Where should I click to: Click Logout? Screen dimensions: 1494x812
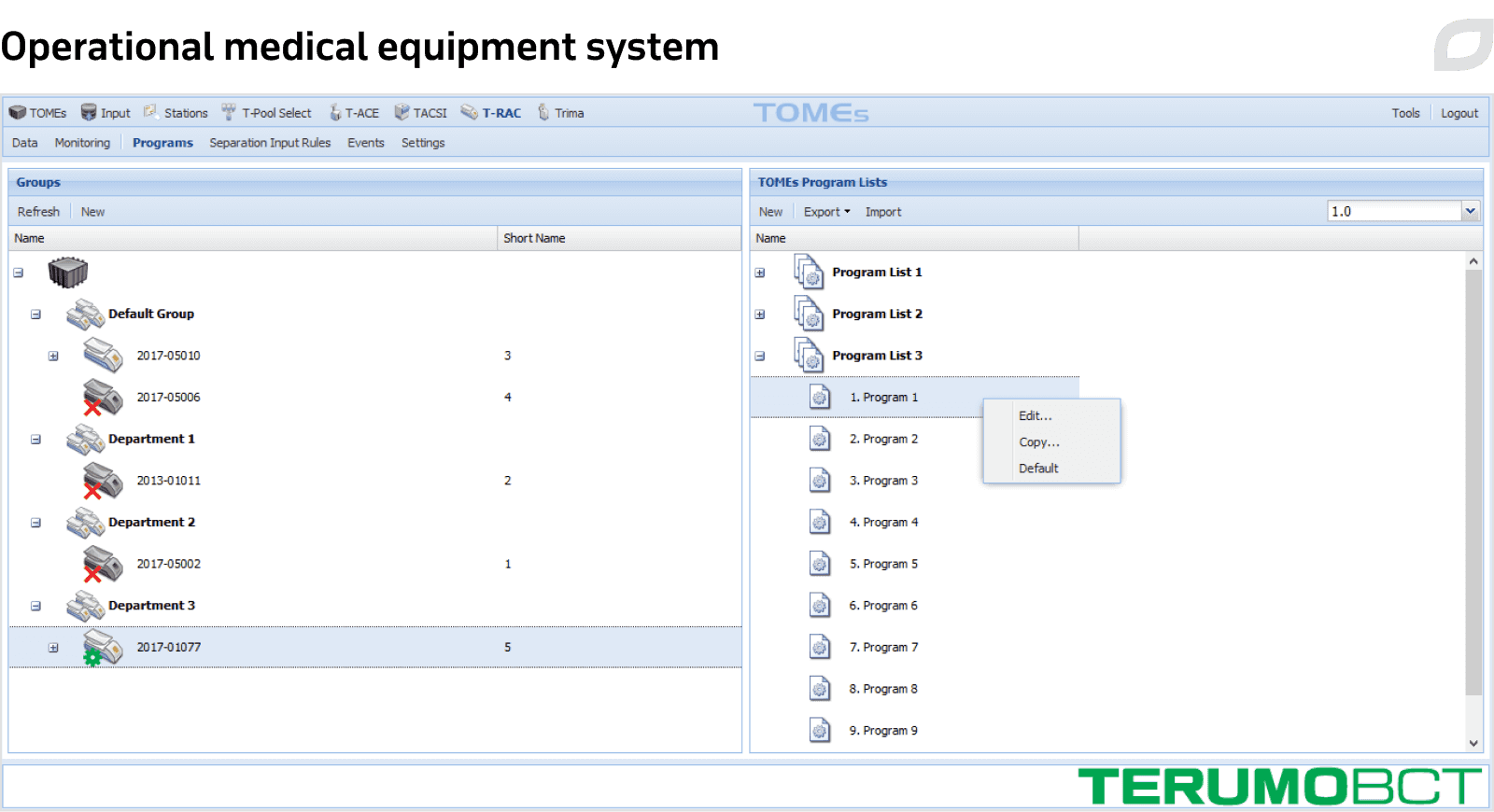[1459, 113]
